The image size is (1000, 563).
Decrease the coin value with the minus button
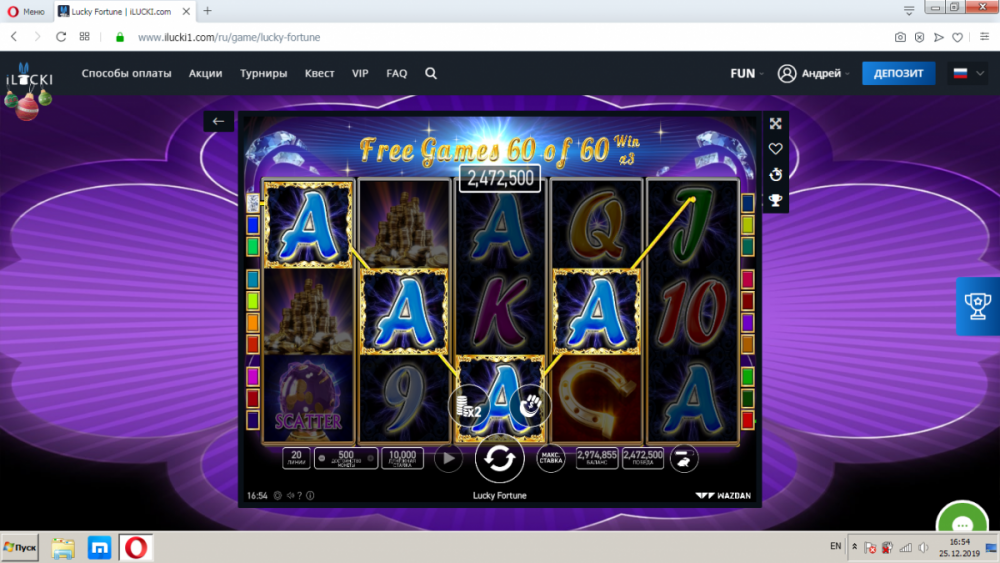pyautogui.click(x=321, y=458)
